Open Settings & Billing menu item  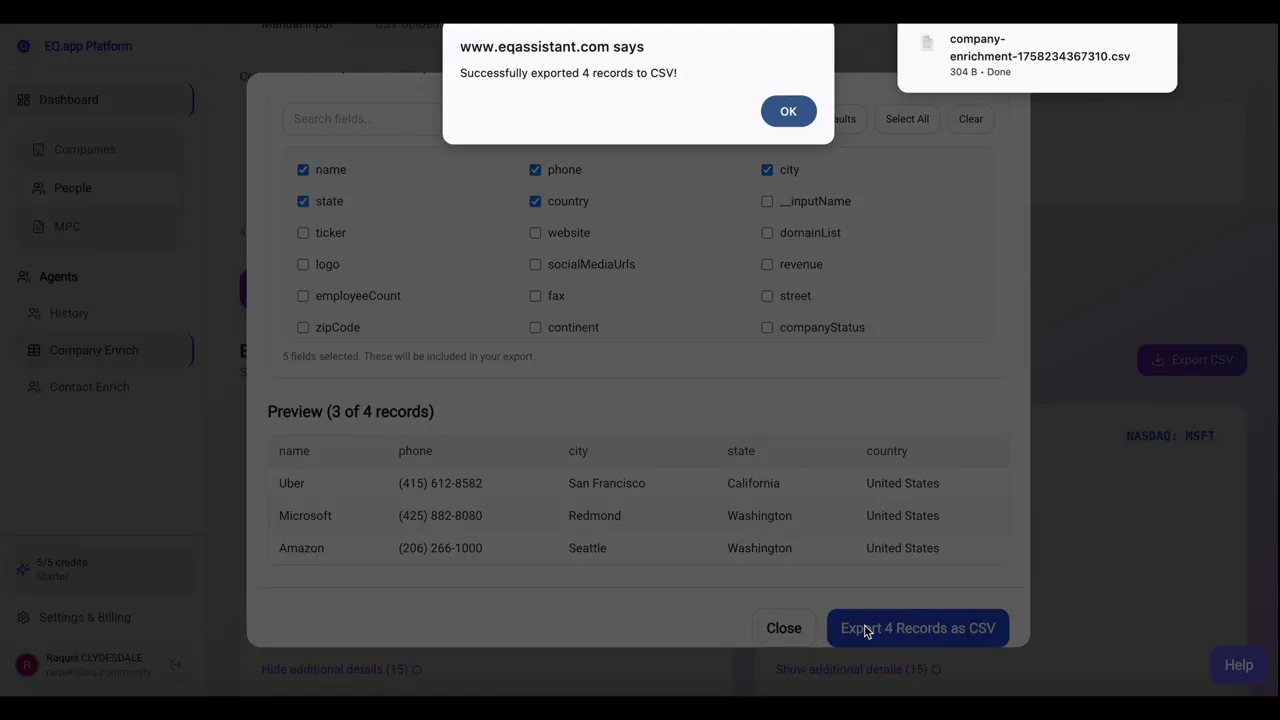click(x=84, y=618)
